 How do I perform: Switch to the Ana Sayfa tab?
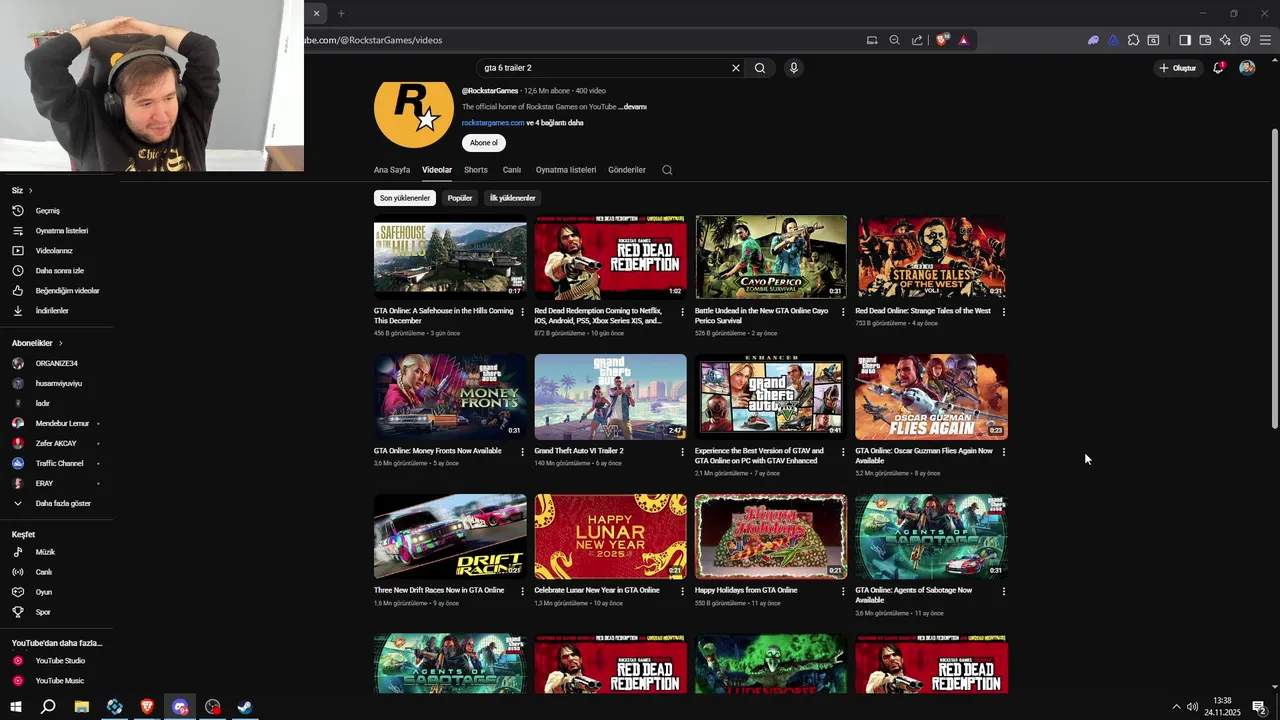[392, 170]
